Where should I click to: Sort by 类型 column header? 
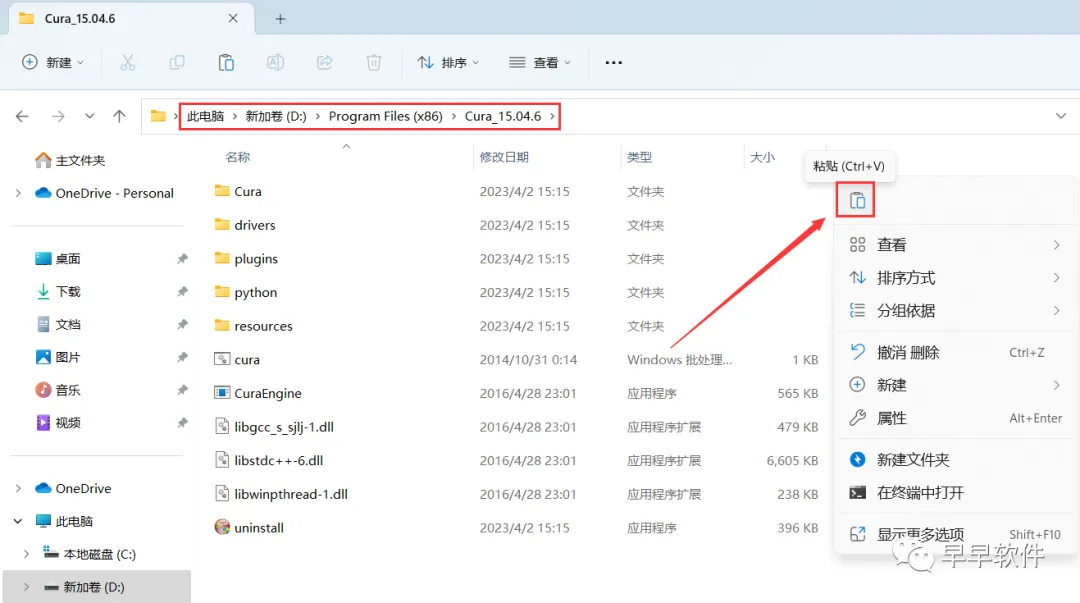click(639, 157)
